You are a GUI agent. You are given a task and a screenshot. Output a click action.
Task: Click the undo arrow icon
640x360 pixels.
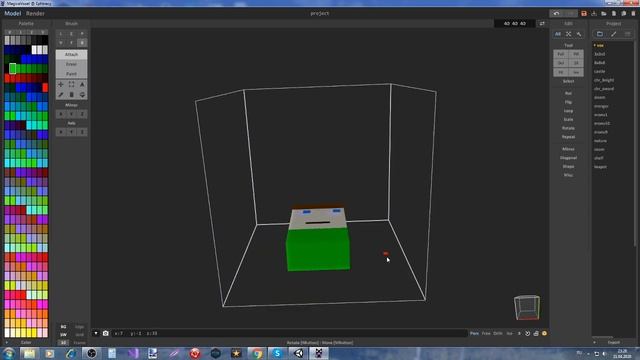pyautogui.click(x=556, y=13)
